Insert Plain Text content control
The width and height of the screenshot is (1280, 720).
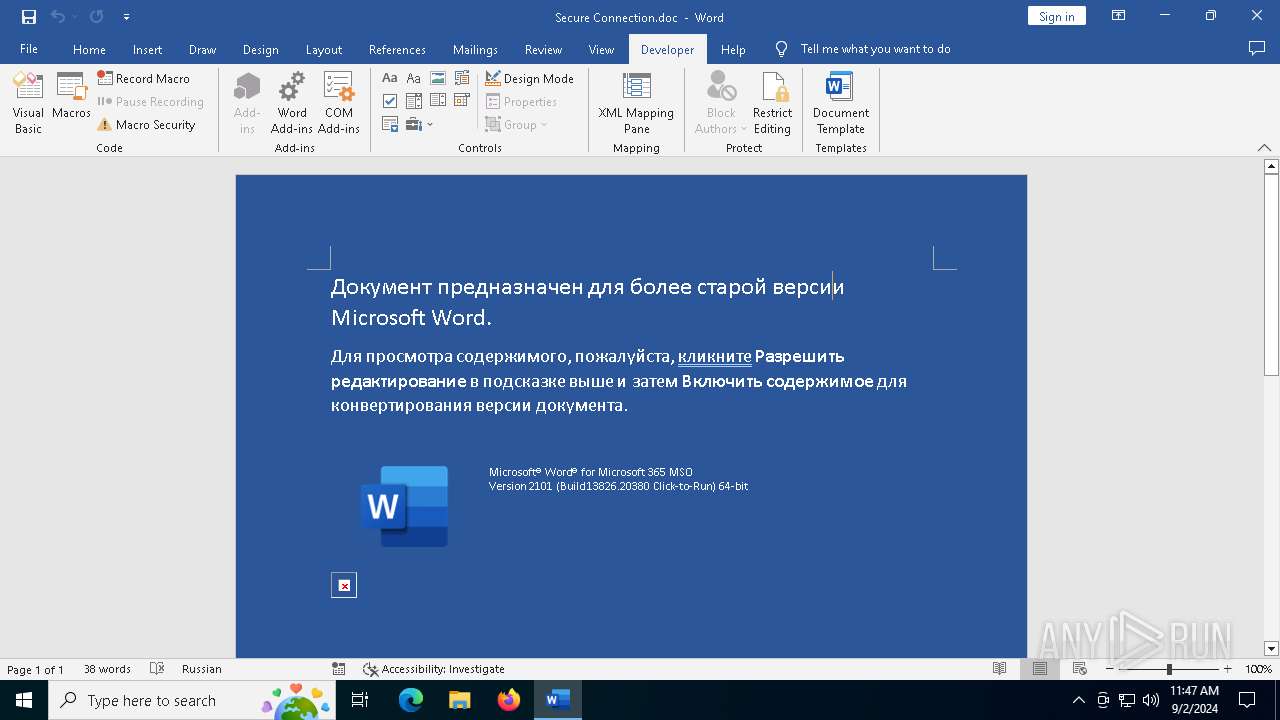[x=413, y=78]
